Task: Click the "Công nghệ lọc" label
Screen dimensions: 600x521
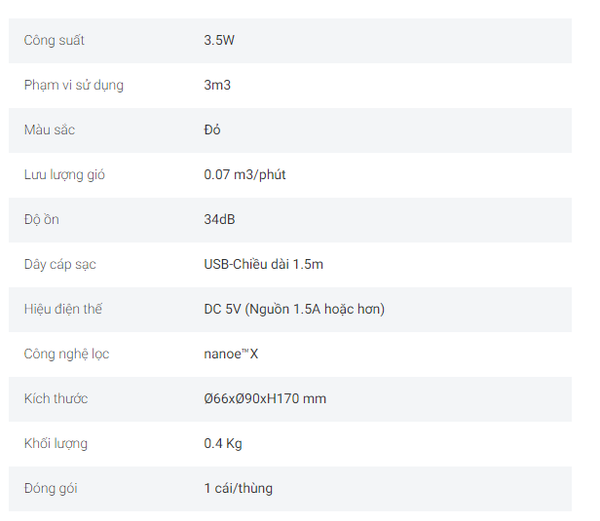Action: coord(67,354)
